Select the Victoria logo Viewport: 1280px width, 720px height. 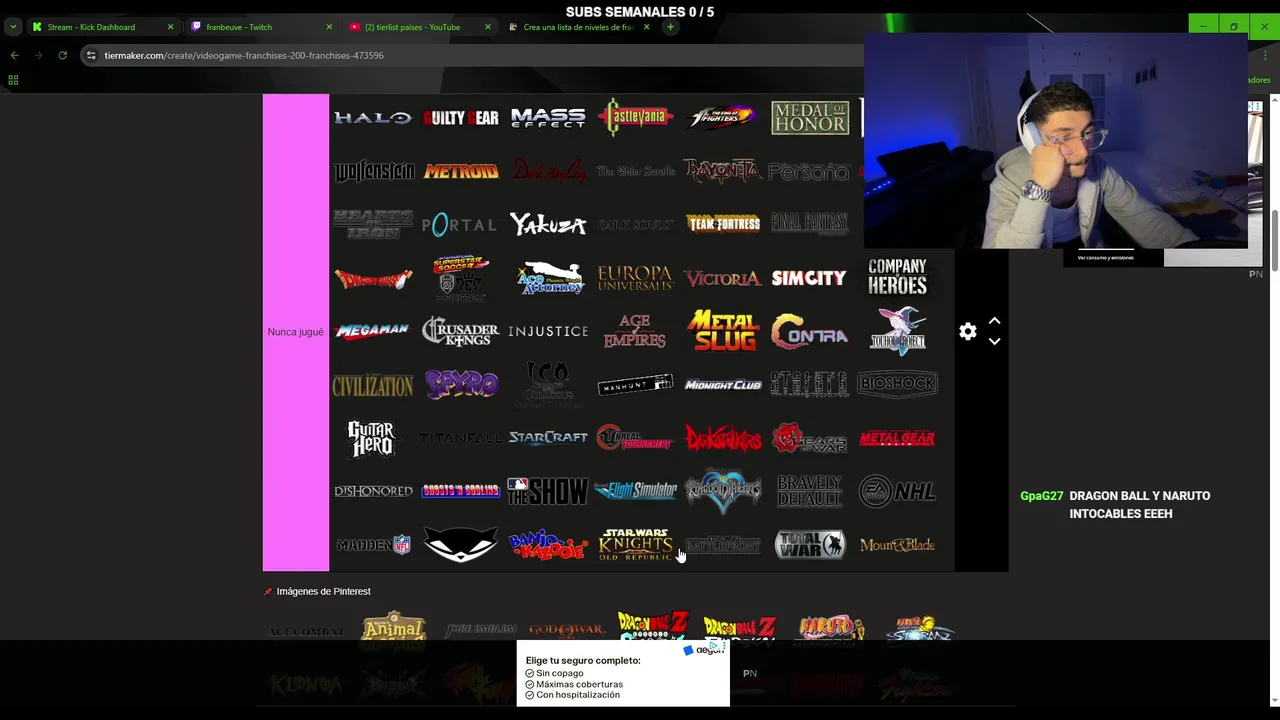tap(722, 278)
